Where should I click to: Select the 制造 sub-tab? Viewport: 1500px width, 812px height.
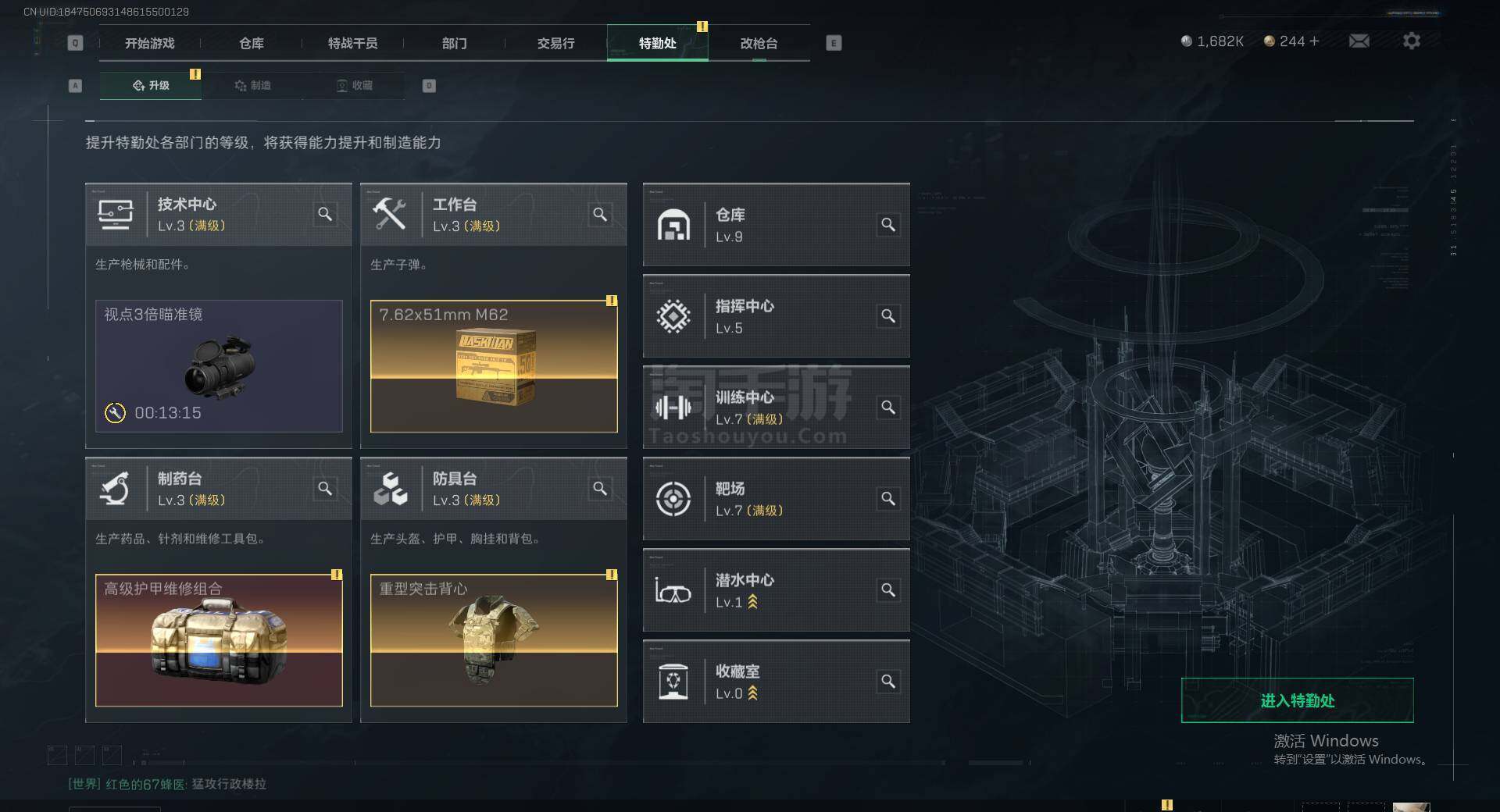[252, 85]
